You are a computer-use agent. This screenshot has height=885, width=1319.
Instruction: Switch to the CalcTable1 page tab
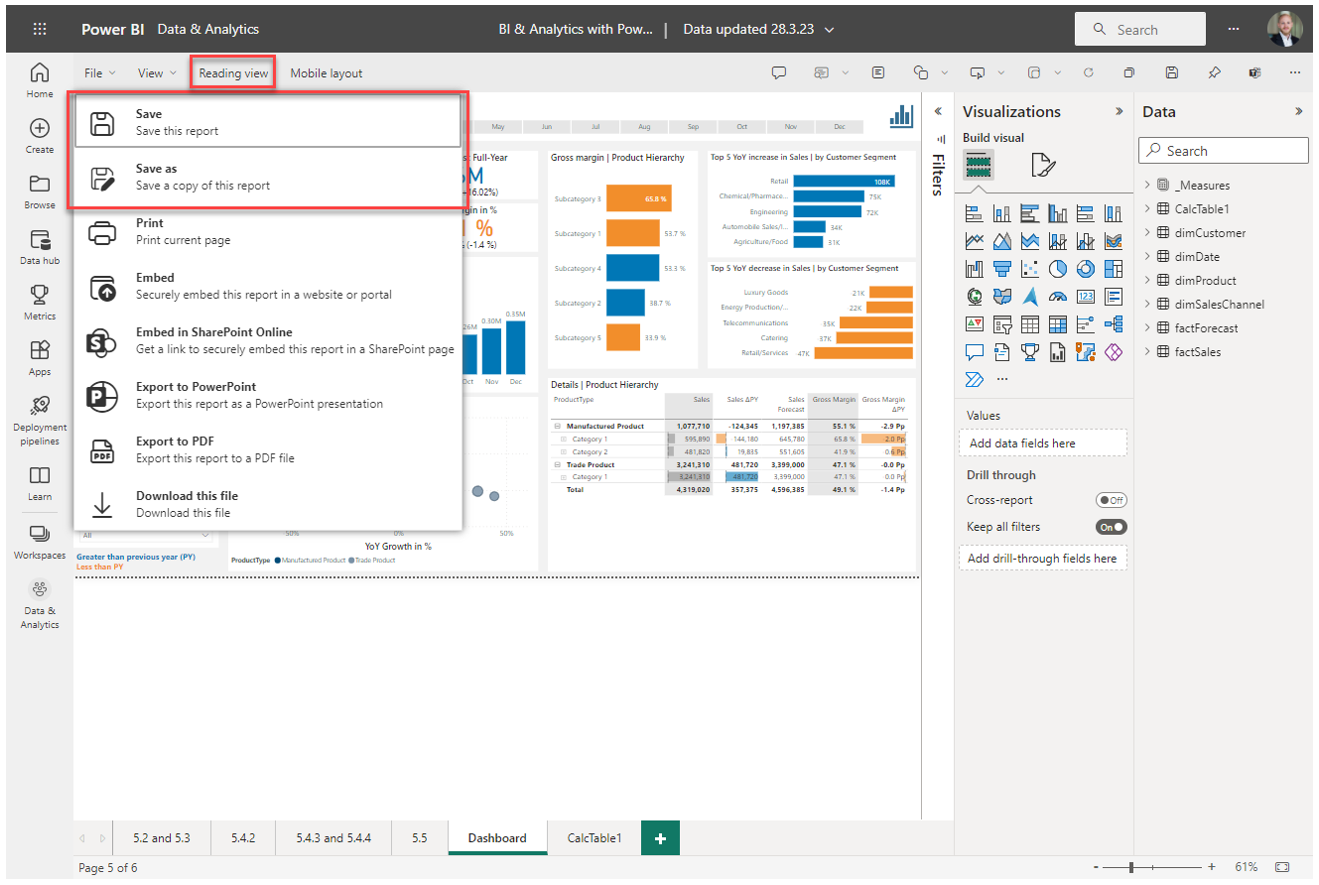pyautogui.click(x=594, y=838)
